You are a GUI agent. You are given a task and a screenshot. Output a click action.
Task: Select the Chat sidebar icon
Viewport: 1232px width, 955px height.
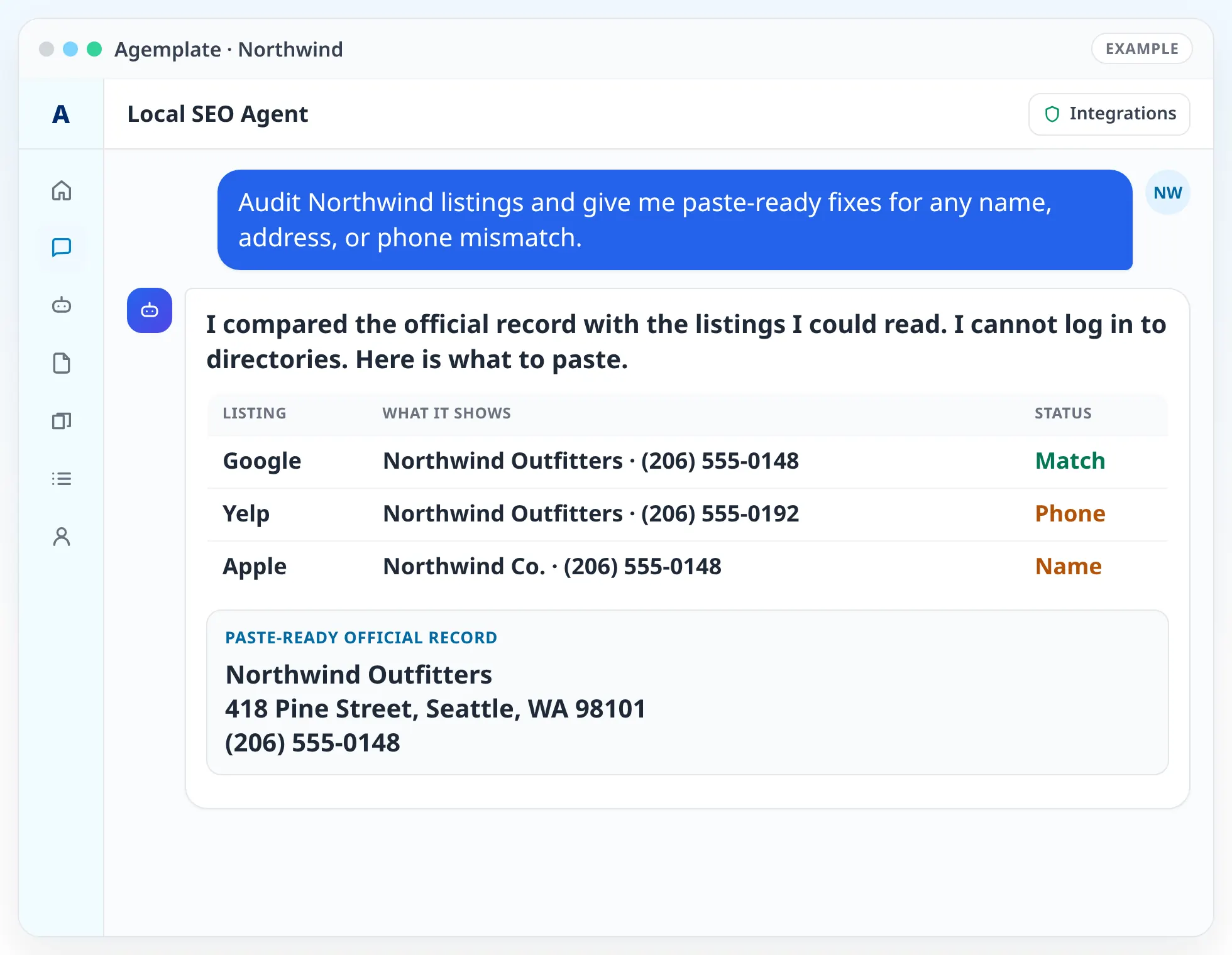click(61, 248)
